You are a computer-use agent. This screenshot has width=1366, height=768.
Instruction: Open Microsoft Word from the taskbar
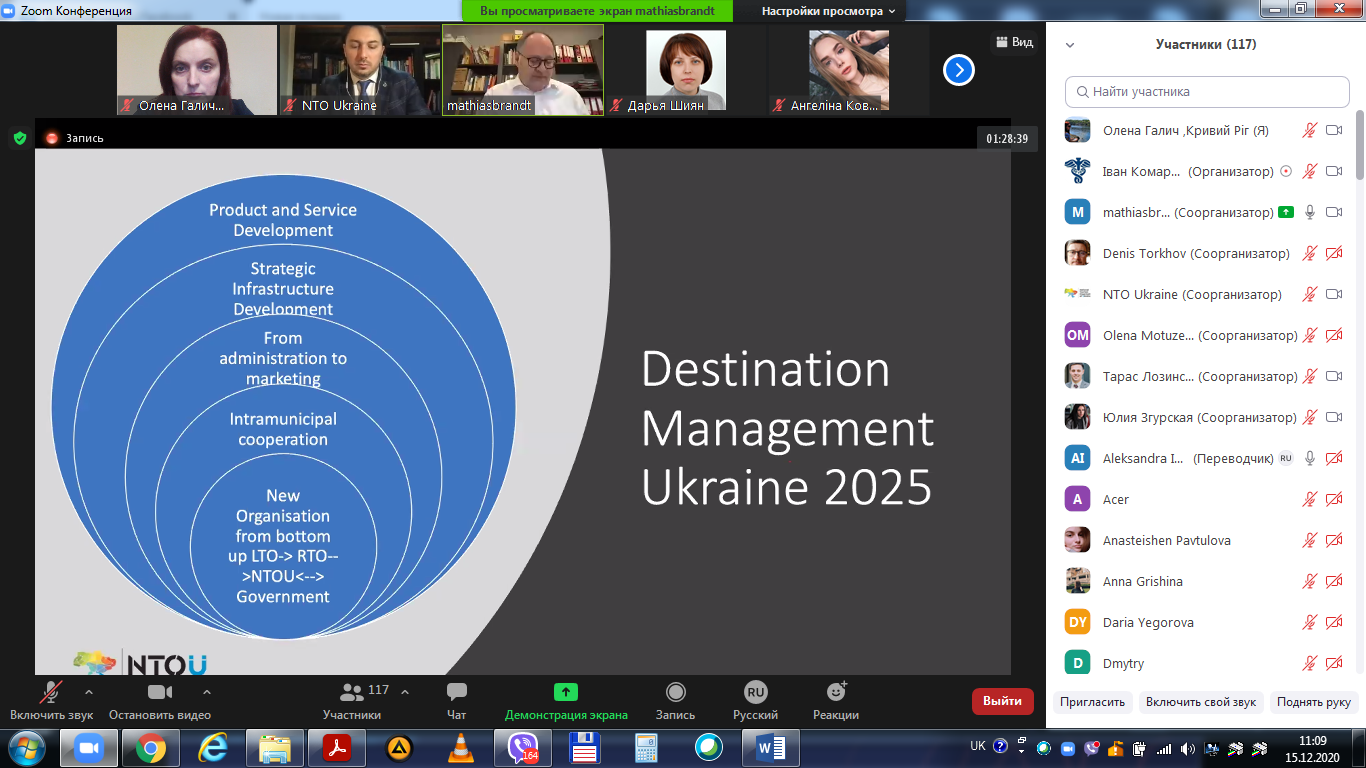[771, 748]
